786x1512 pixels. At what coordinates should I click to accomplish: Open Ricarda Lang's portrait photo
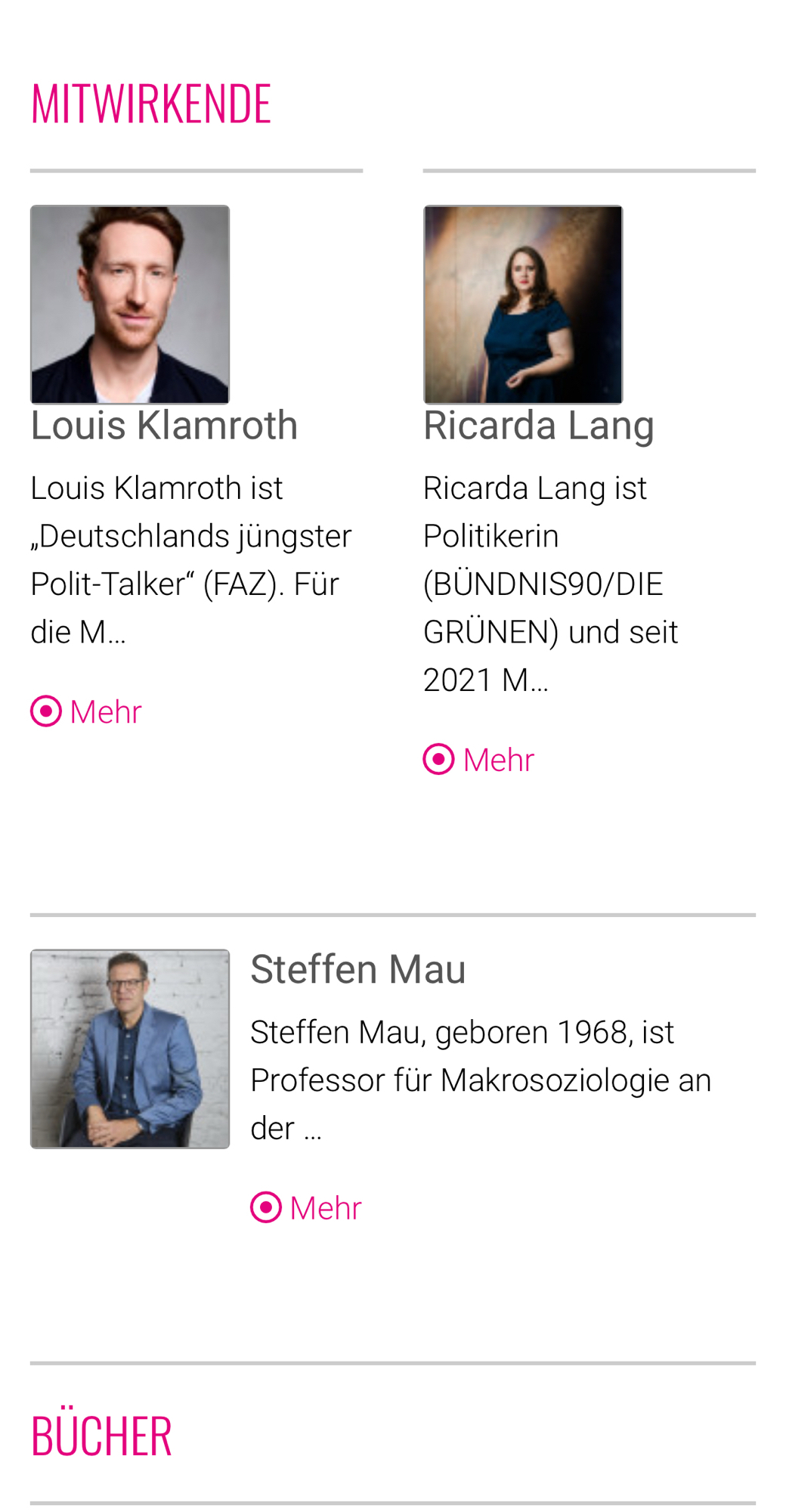[x=523, y=305]
